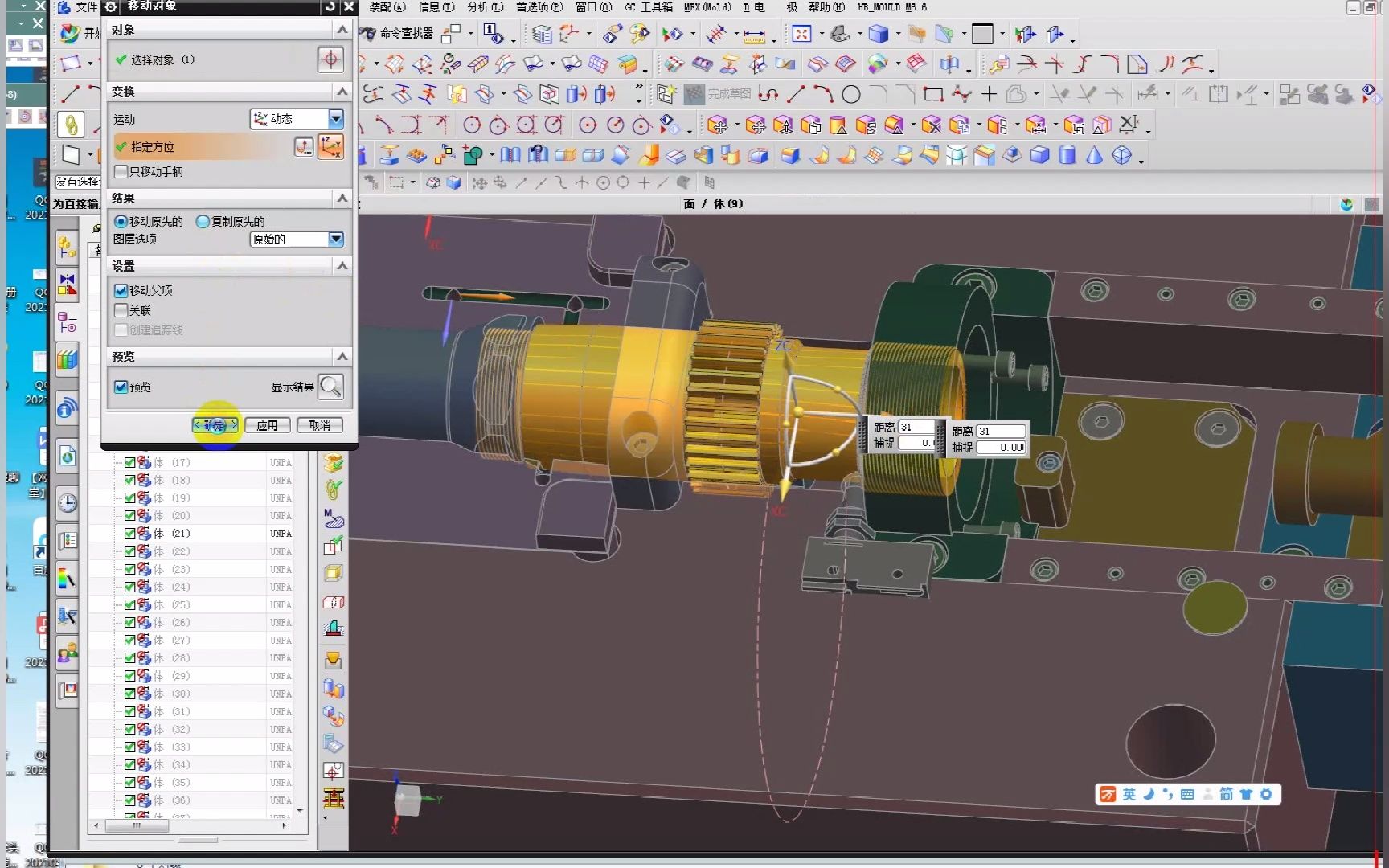Click the 取消 button

(320, 425)
